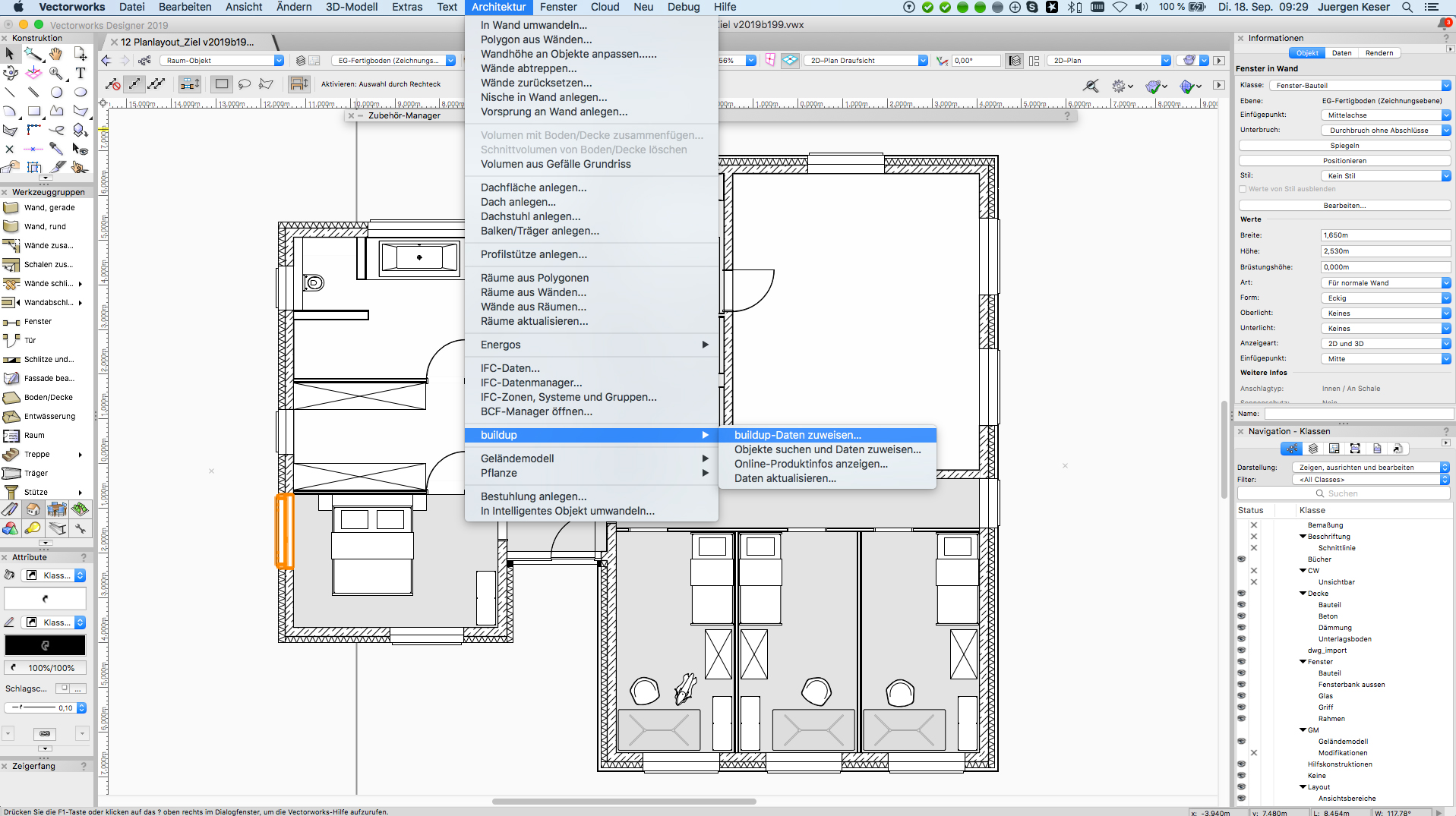Toggle visibility of Fensterbank aussen class

coord(1242,685)
